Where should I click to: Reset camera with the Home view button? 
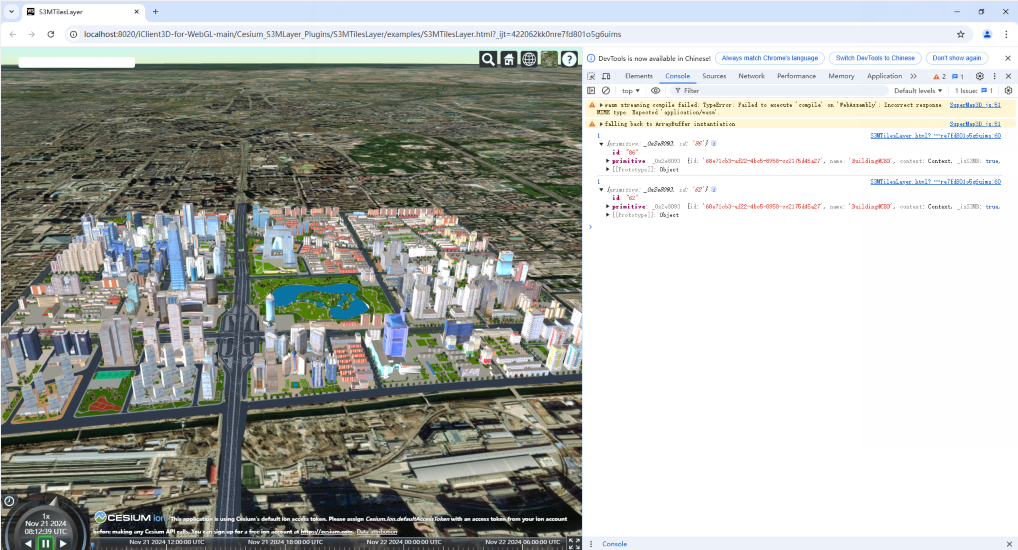tap(509, 59)
